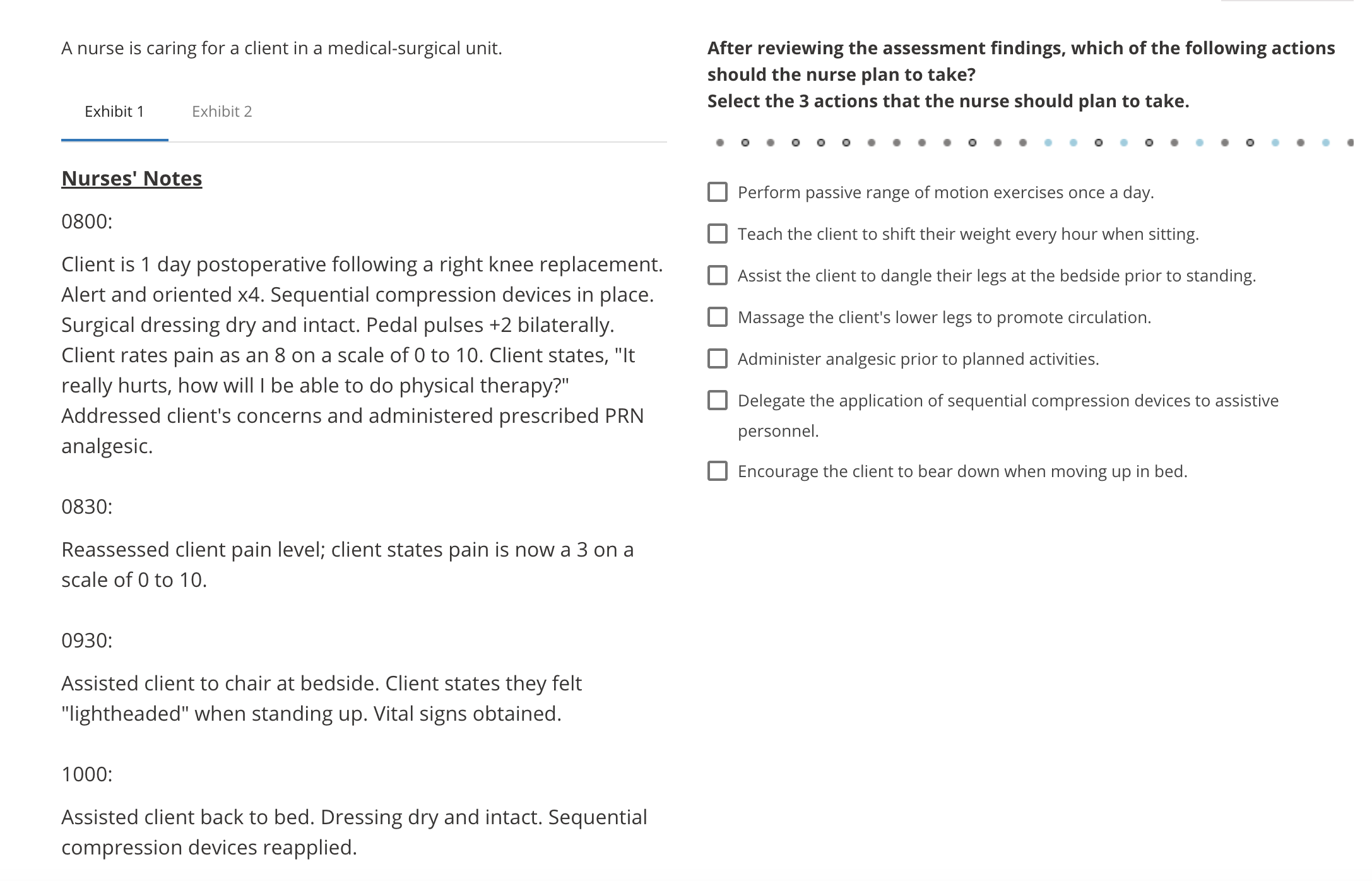Click the 0800 note timestamp

click(x=87, y=222)
